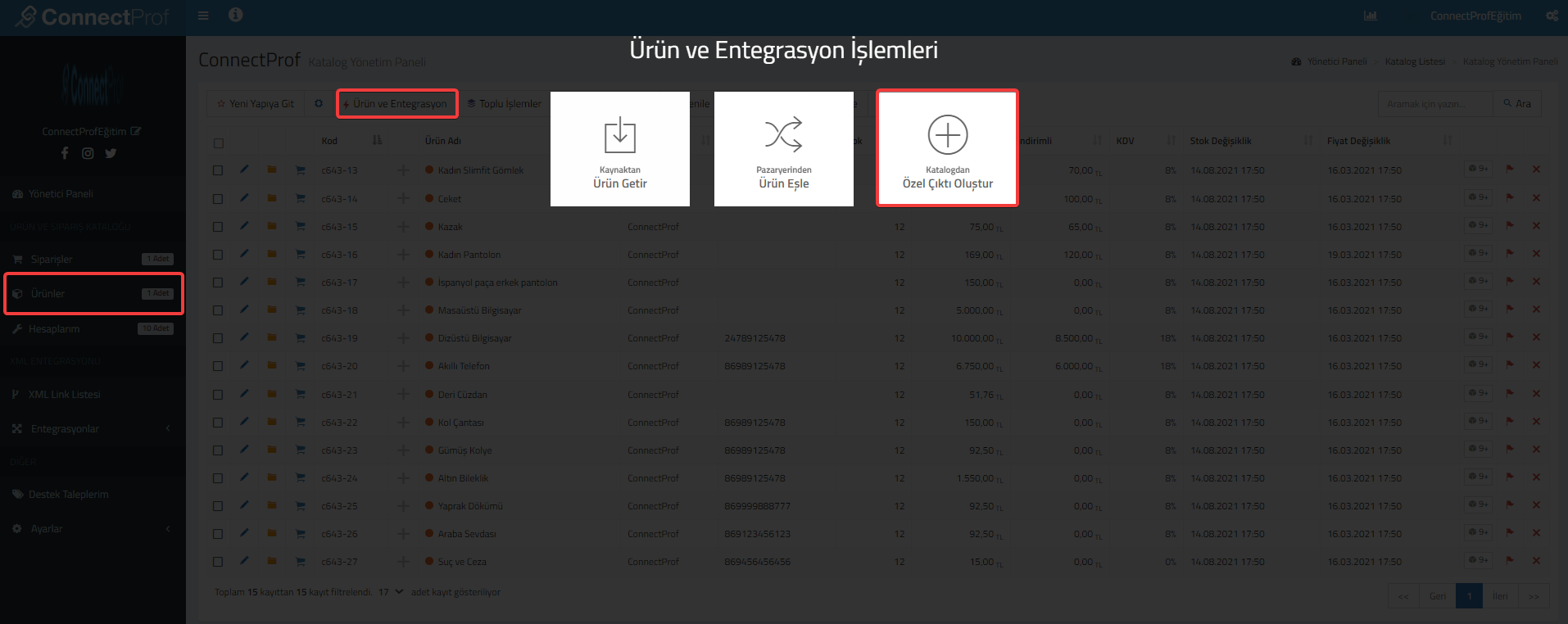This screenshot has width=1568, height=624.
Task: Open the cogs settings icon top right
Action: click(x=1552, y=16)
